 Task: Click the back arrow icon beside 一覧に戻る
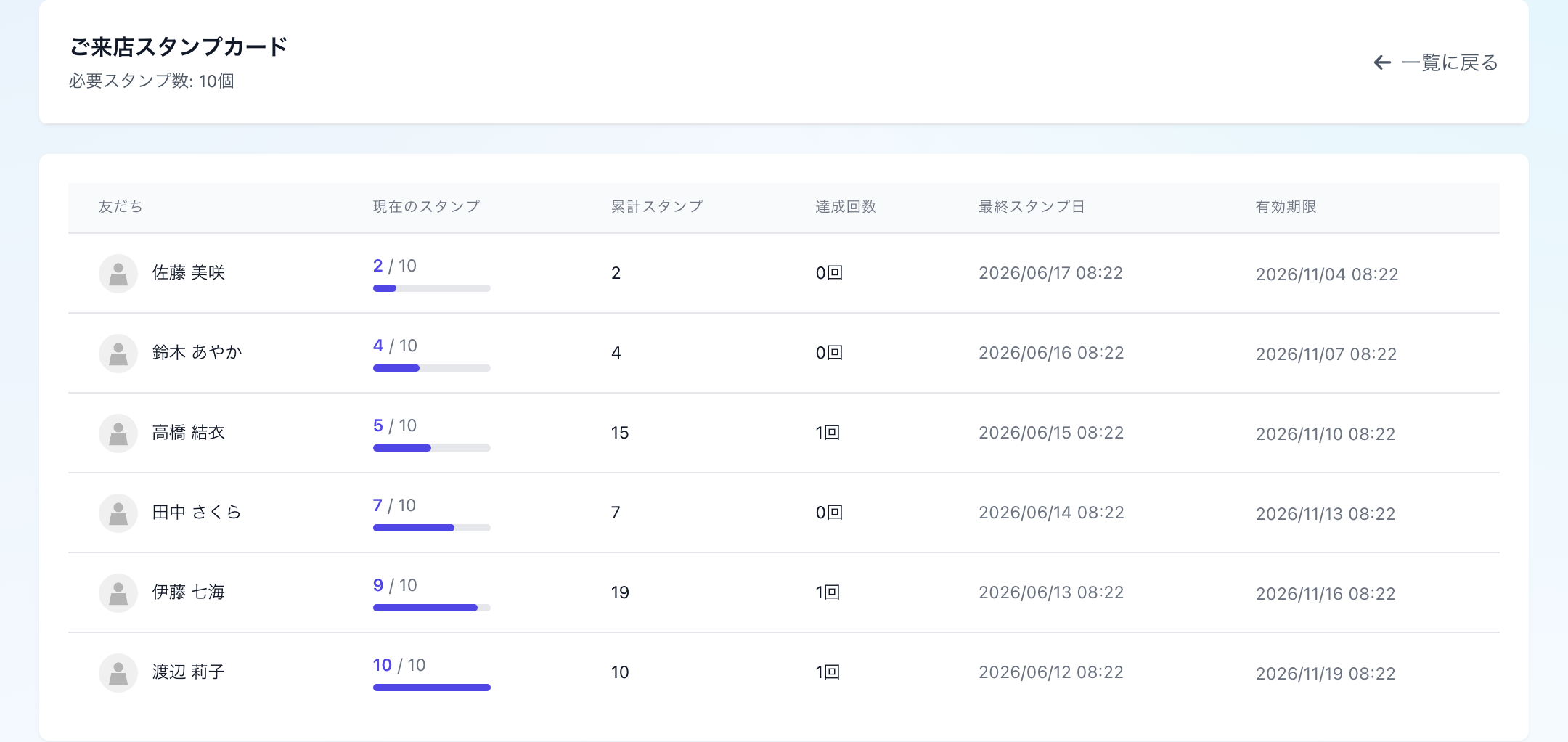[1382, 62]
